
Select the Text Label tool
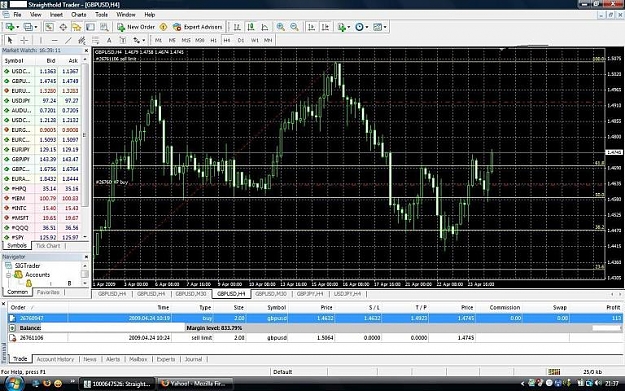click(x=123, y=40)
